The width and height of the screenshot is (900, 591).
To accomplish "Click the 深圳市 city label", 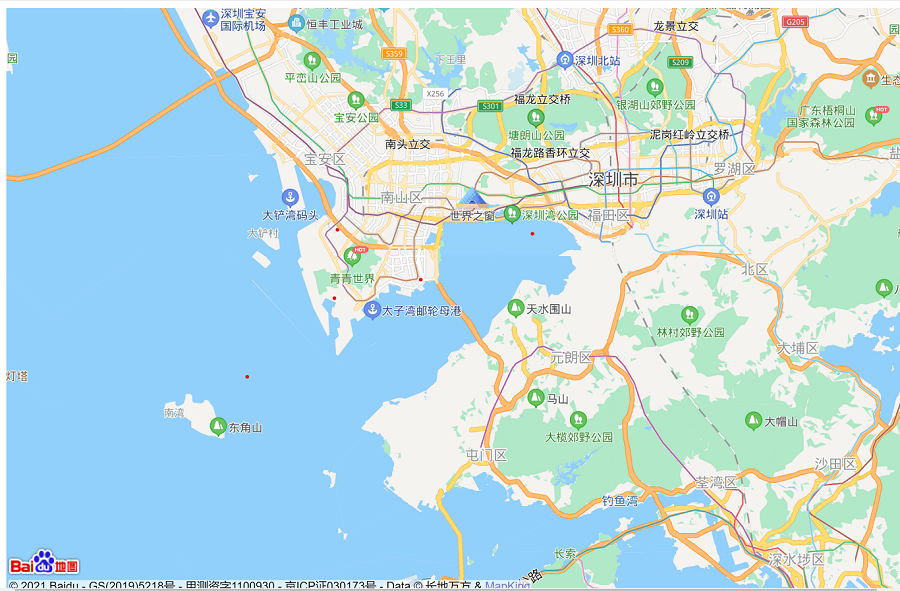I will pos(612,180).
